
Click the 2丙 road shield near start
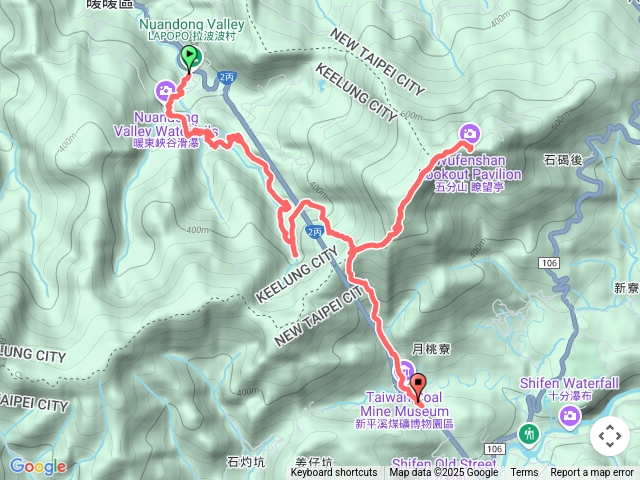(x=227, y=77)
